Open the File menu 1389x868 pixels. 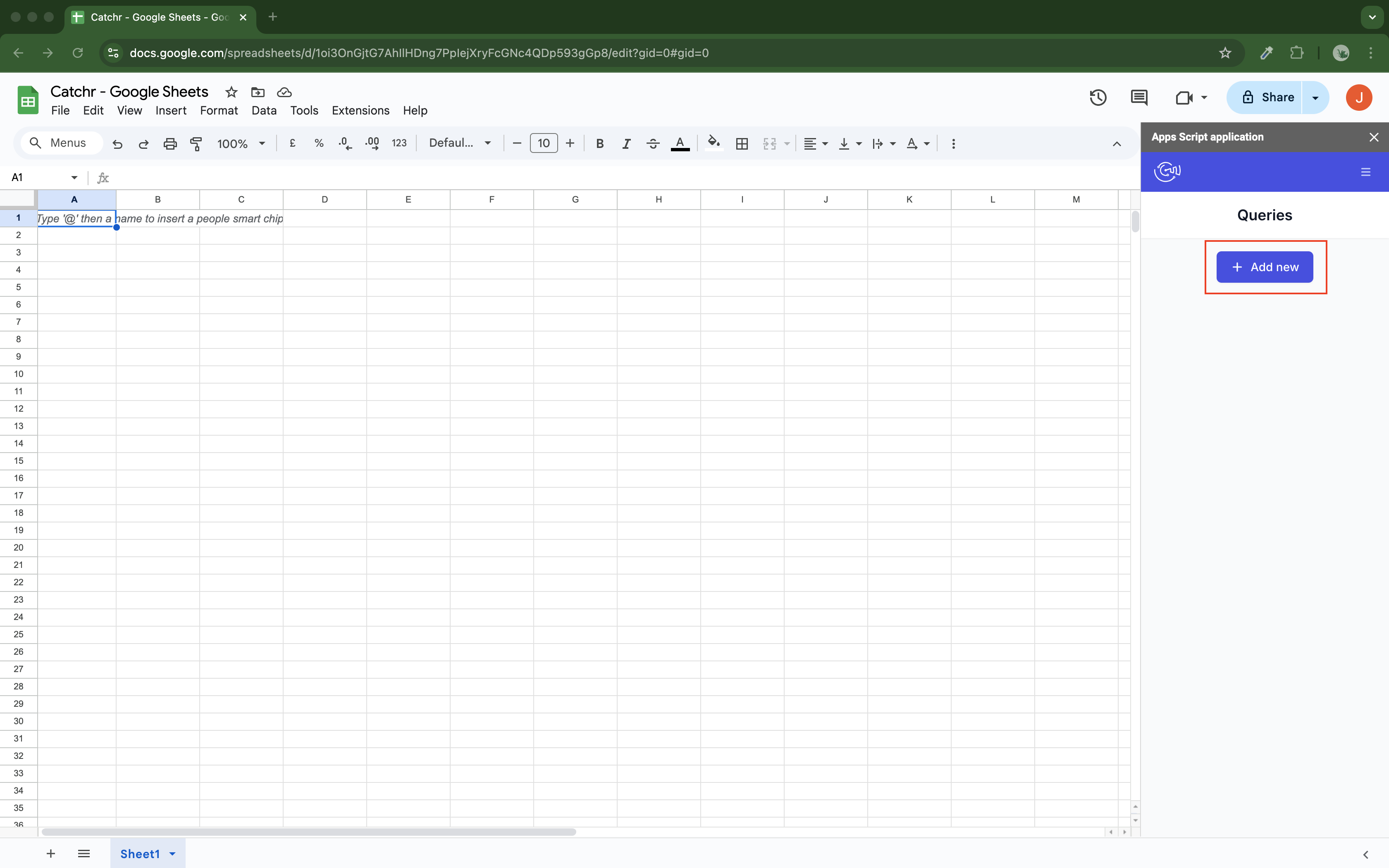pyautogui.click(x=60, y=110)
